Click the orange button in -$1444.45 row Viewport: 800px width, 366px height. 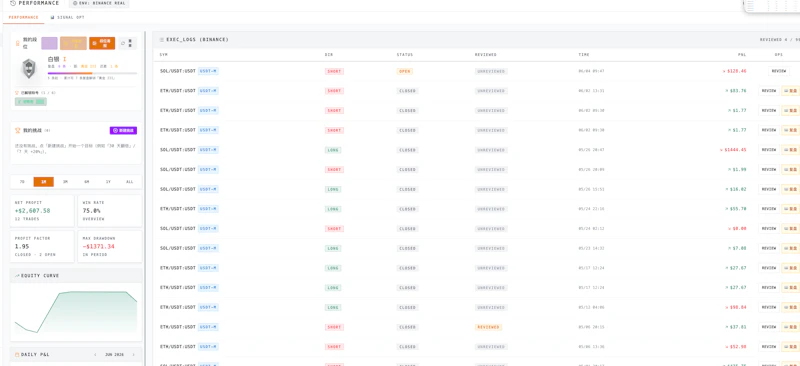[x=790, y=150]
